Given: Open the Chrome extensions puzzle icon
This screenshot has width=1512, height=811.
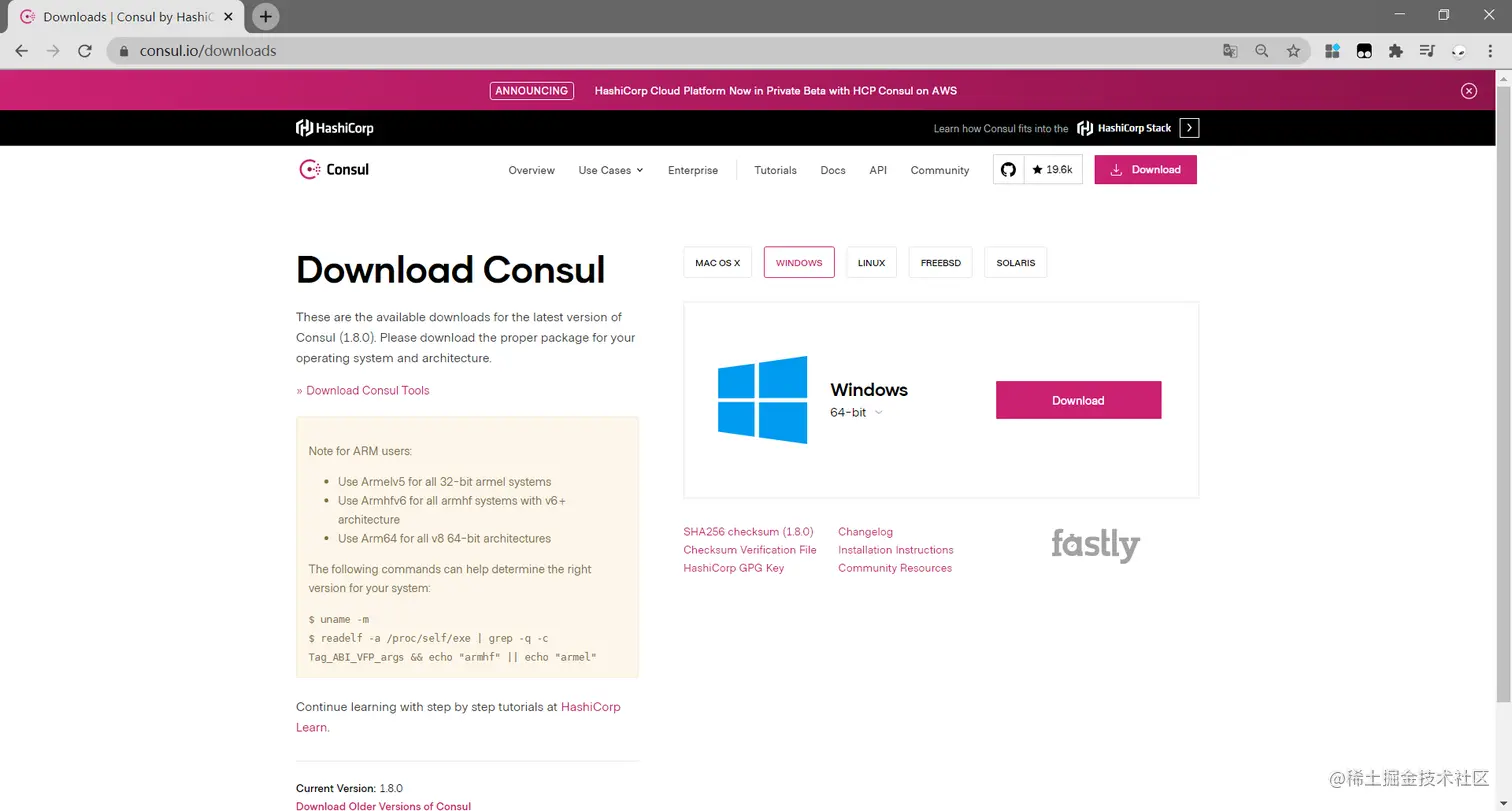Looking at the screenshot, I should click(1396, 51).
